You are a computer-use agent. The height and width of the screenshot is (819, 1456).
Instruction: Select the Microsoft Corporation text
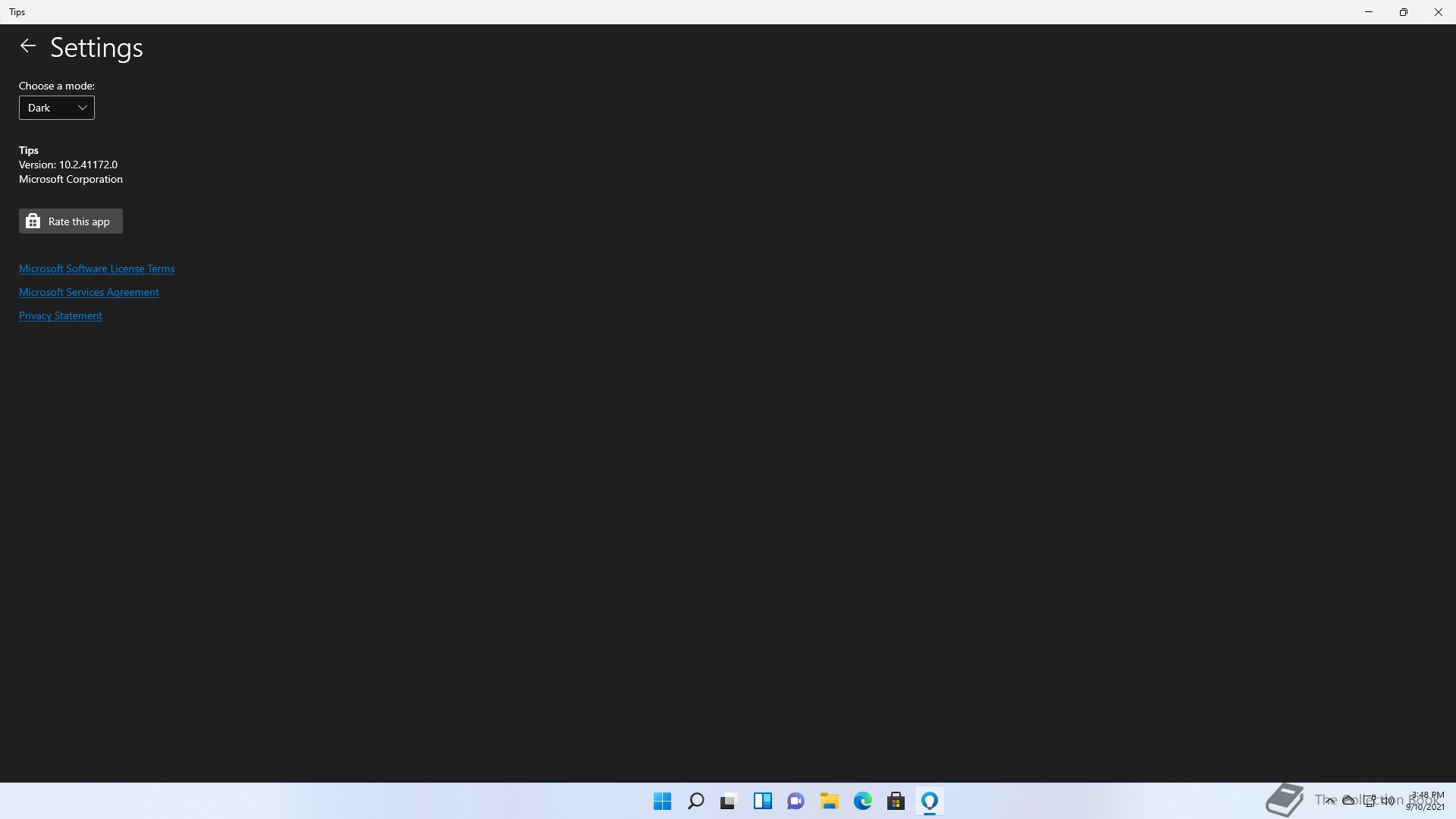coord(71,179)
